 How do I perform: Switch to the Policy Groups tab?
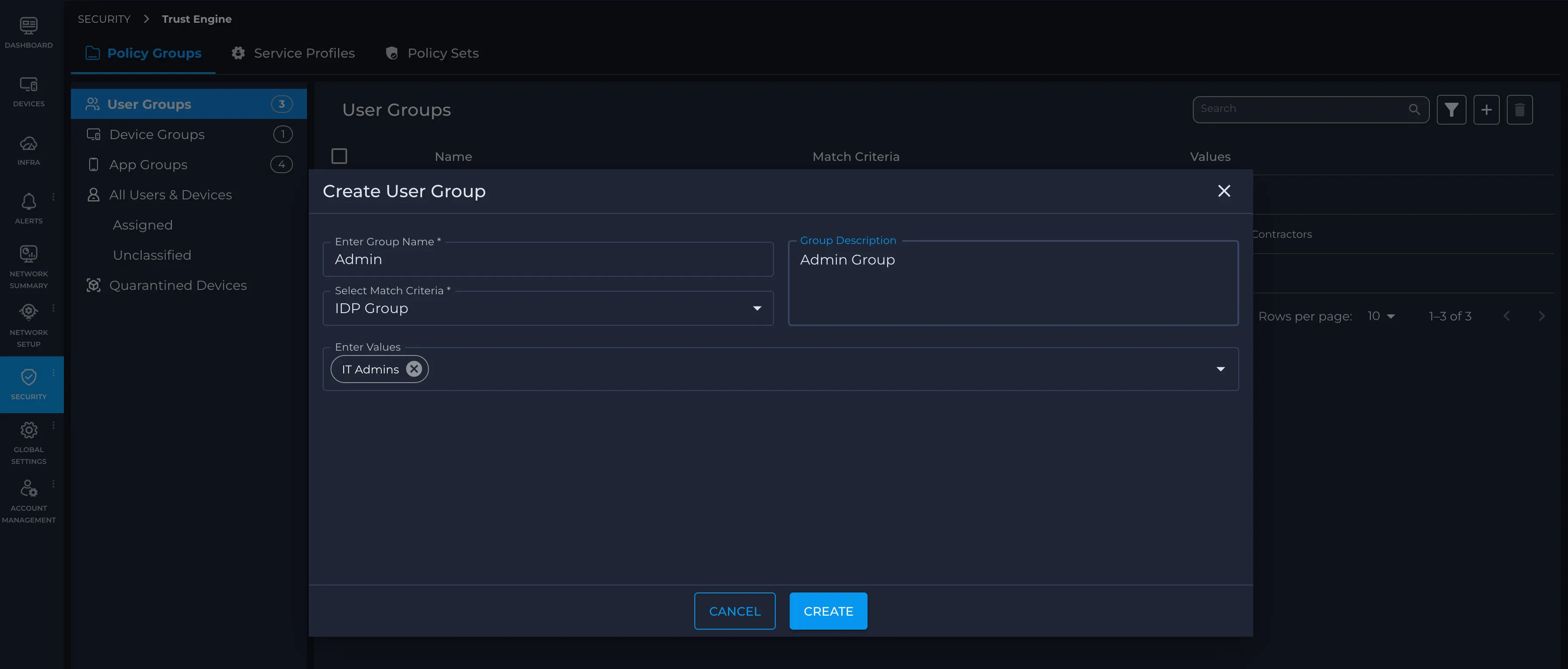pos(143,53)
